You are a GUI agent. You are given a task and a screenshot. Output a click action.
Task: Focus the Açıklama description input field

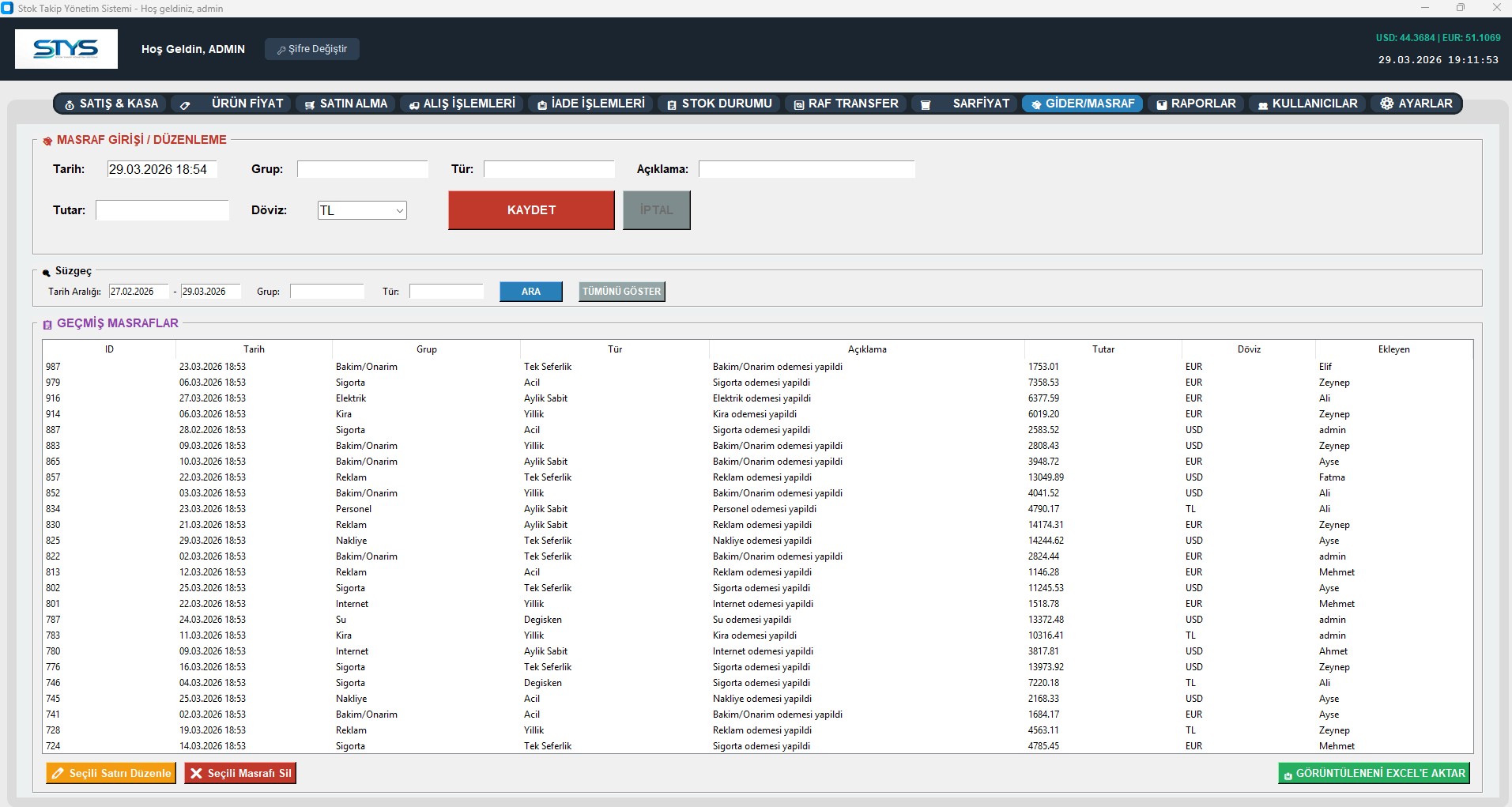tap(806, 169)
